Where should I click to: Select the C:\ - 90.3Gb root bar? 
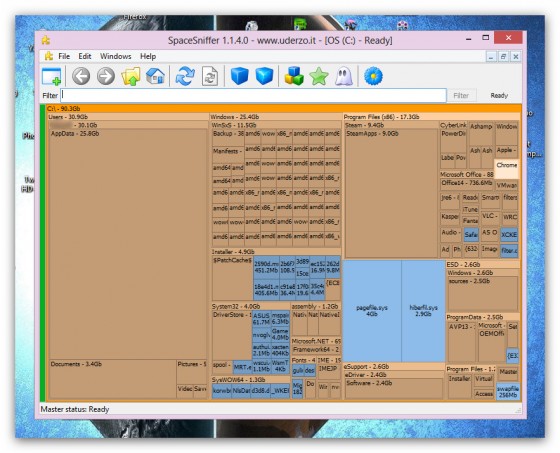click(x=283, y=108)
